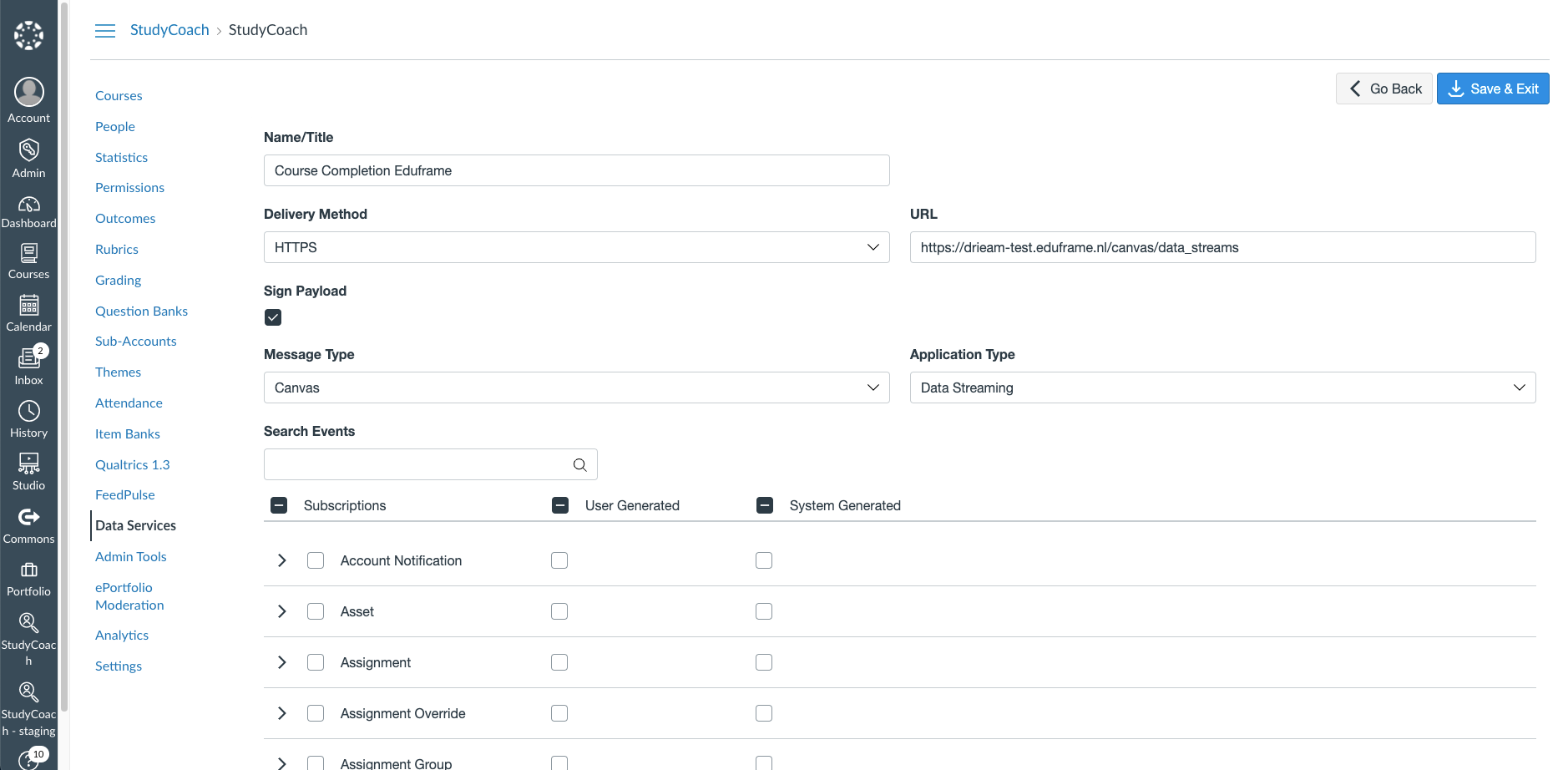Open Data Services in the admin menu
The image size is (1568, 770).
[x=135, y=525]
